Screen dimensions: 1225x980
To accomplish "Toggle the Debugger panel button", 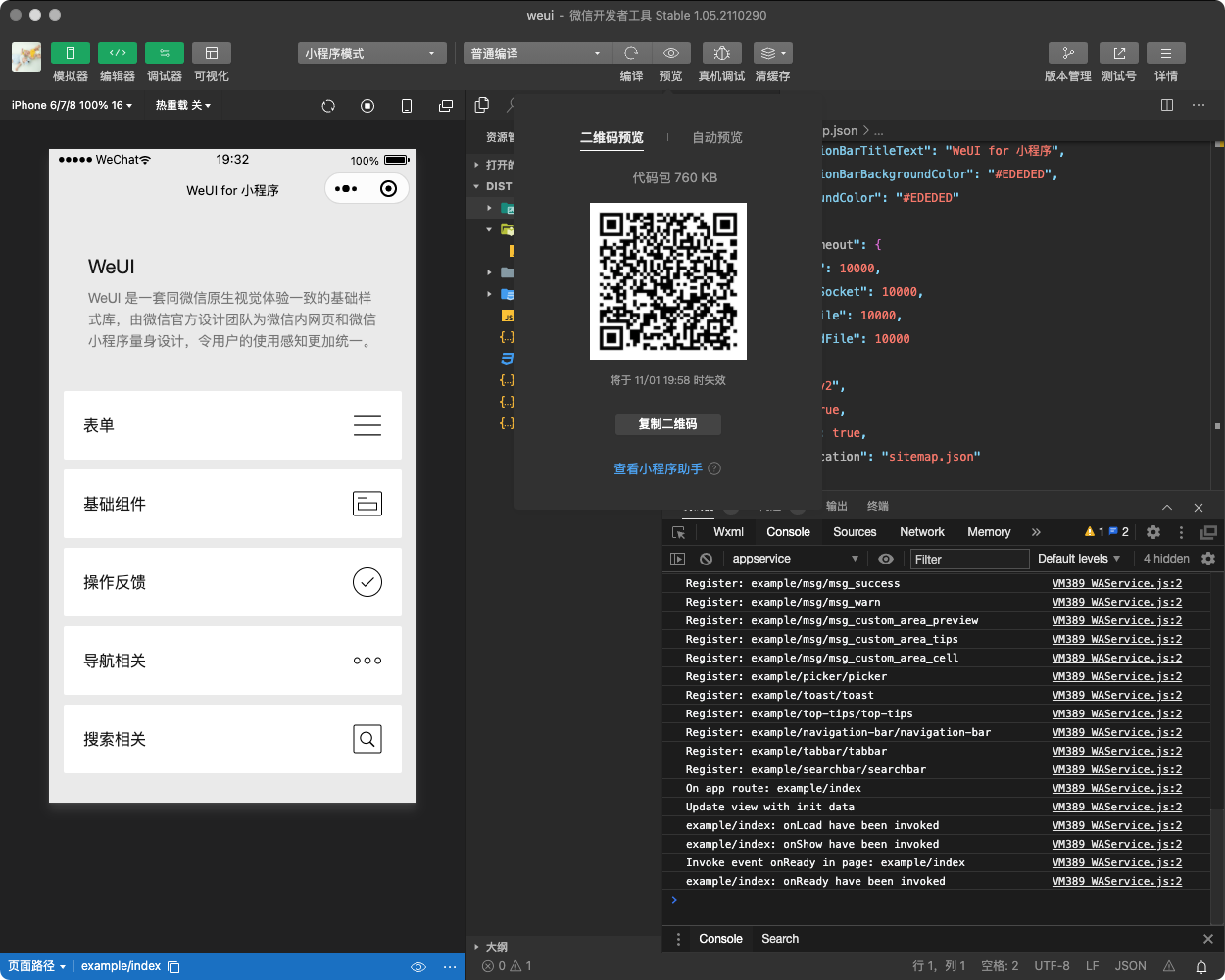I will click(165, 53).
